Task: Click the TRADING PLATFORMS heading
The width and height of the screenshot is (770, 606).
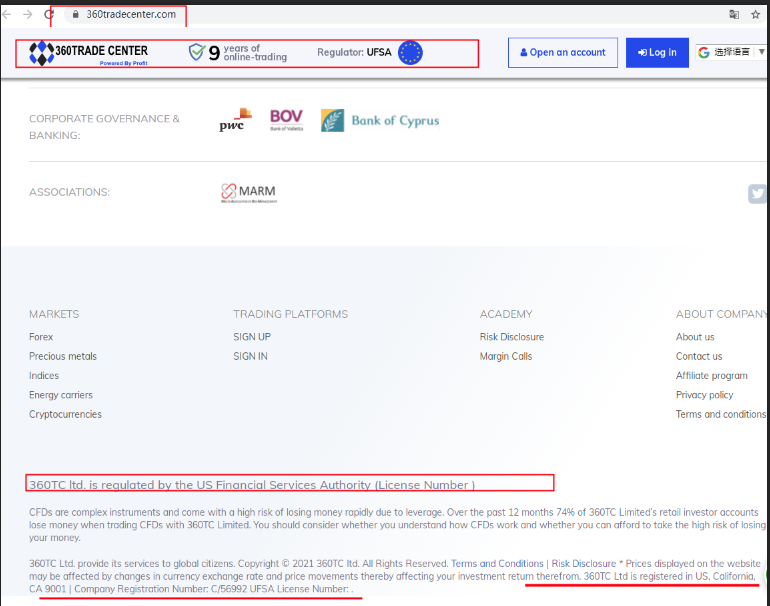Action: (x=290, y=314)
